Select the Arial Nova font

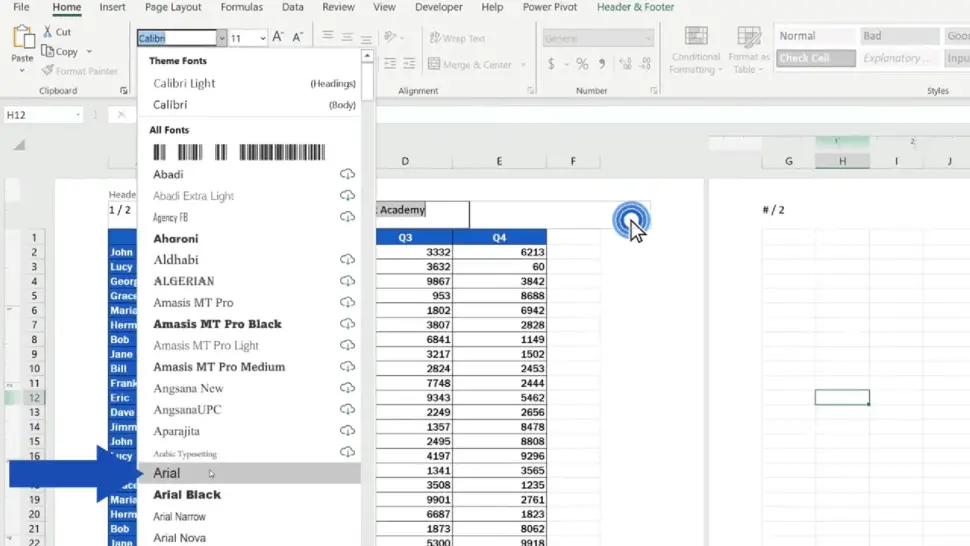click(249, 537)
